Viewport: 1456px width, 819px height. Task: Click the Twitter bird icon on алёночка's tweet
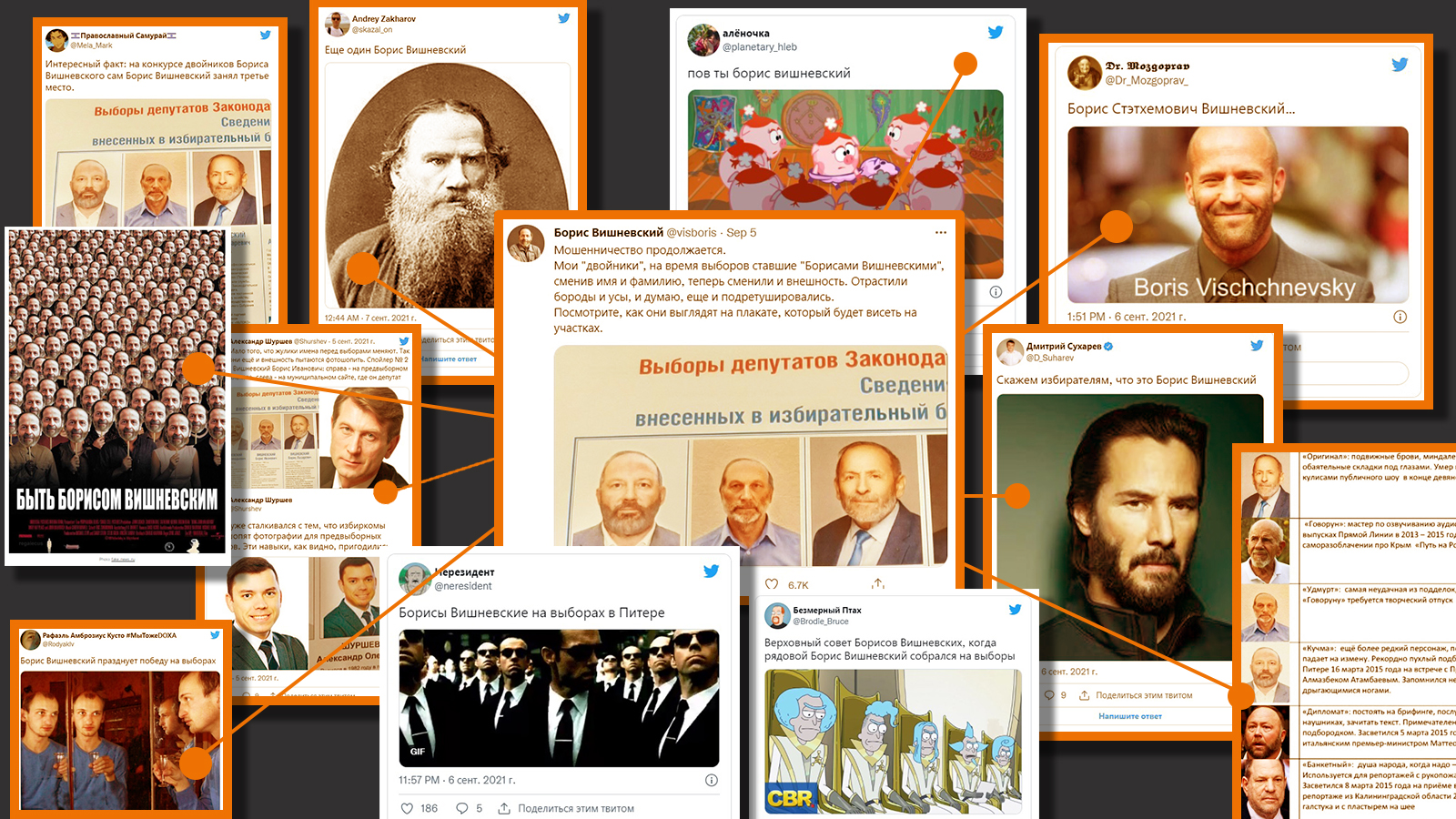pyautogui.click(x=996, y=32)
